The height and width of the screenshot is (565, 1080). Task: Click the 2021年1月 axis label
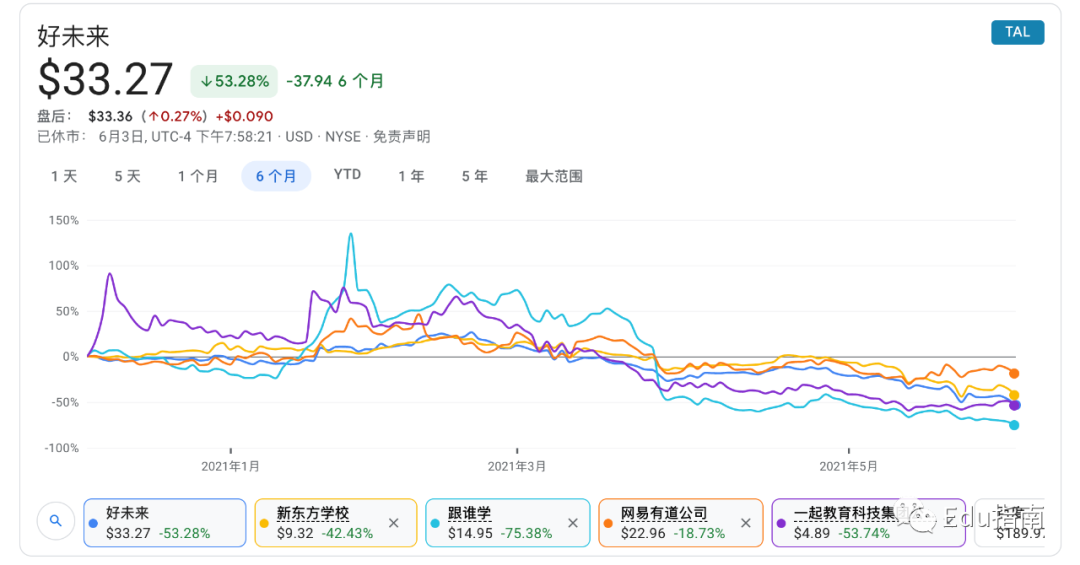[x=230, y=466]
